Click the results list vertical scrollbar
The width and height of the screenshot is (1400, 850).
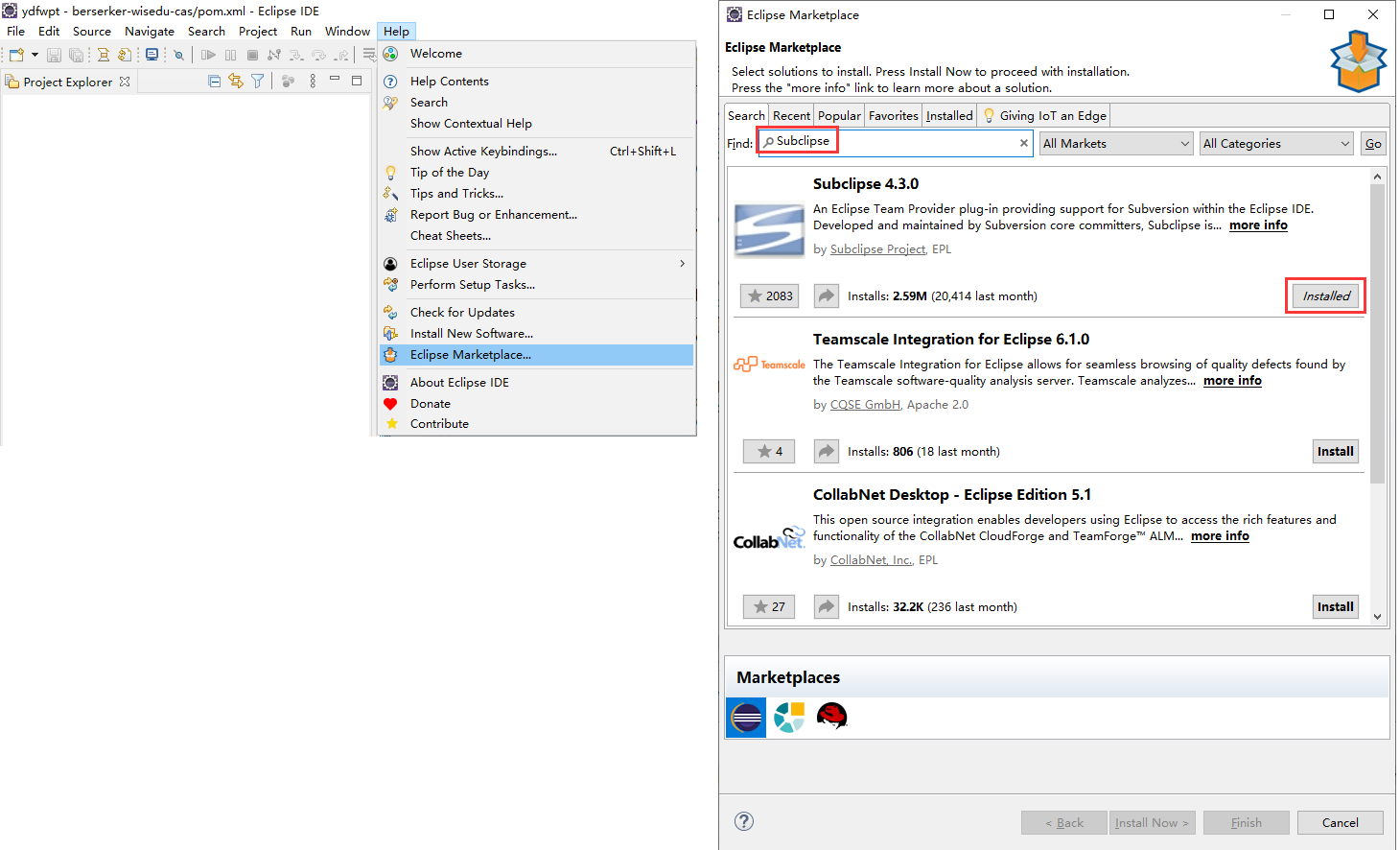[x=1377, y=336]
